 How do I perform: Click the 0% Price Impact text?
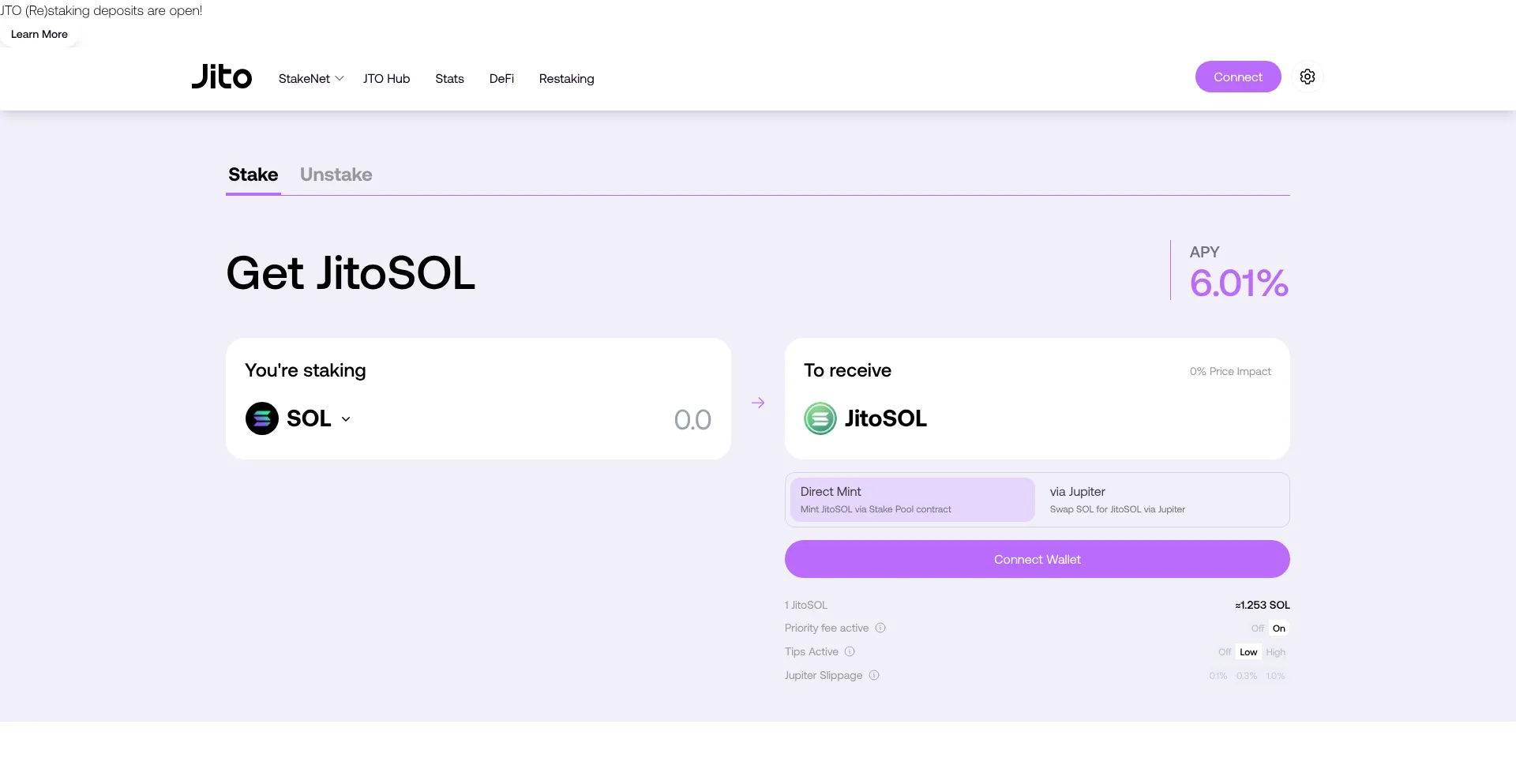1230,372
